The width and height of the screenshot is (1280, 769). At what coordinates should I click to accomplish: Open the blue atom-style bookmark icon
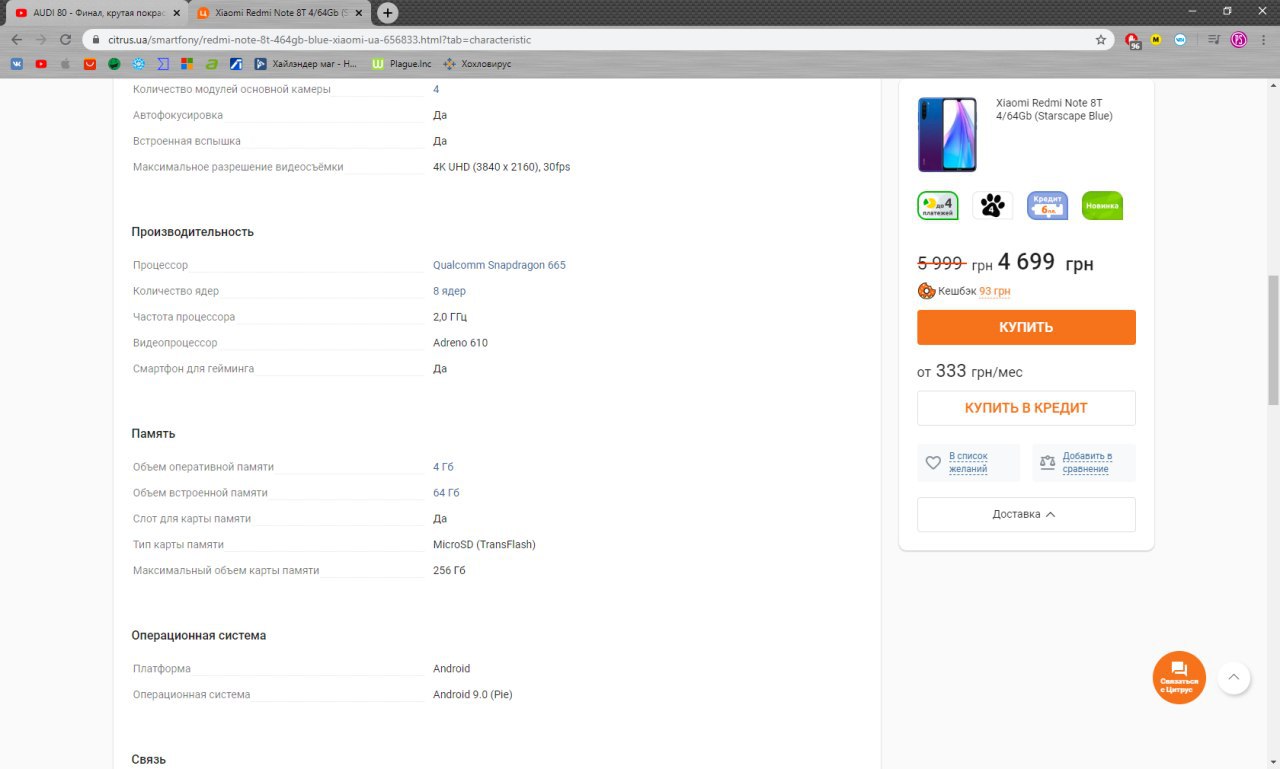click(138, 64)
